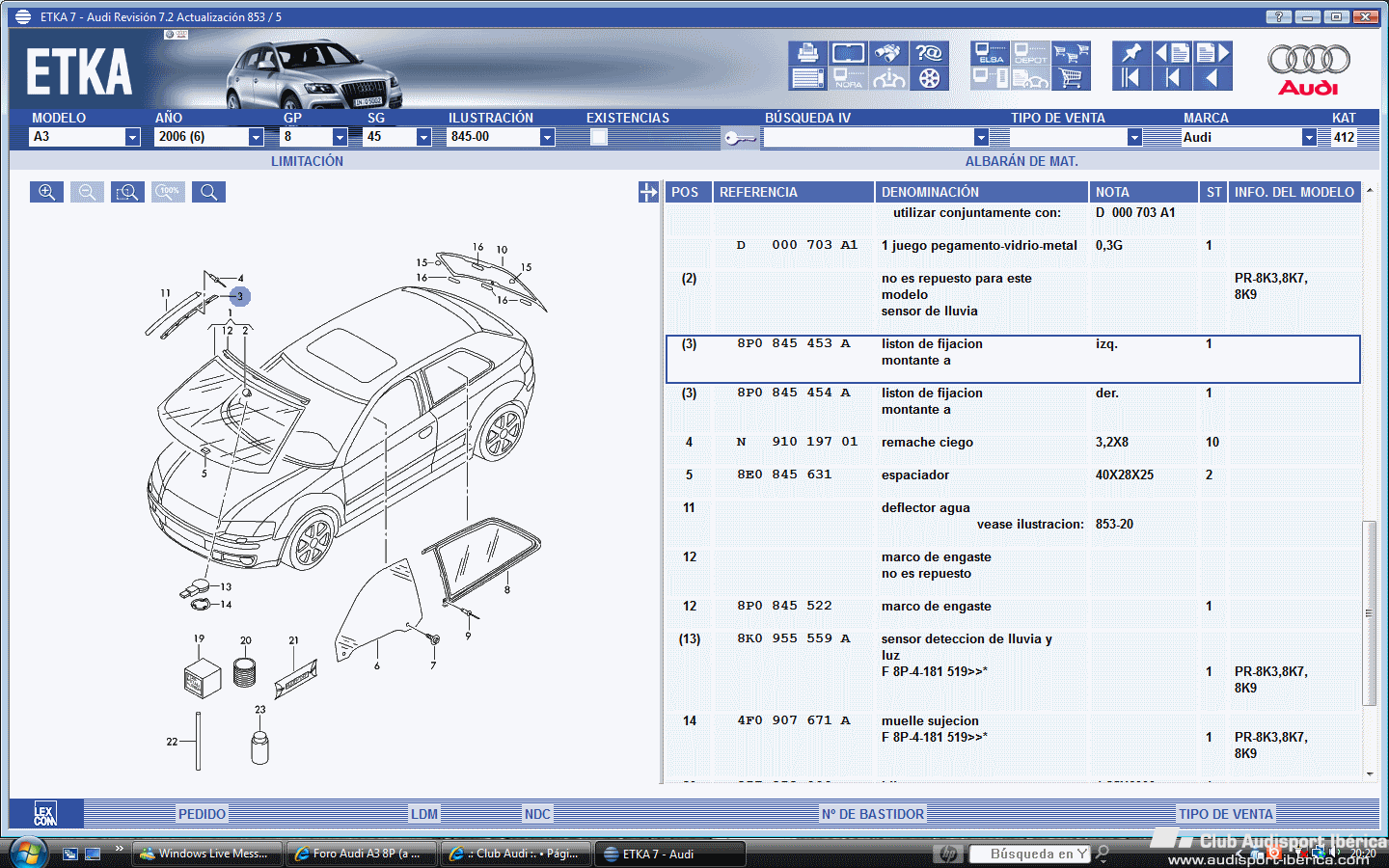The width and height of the screenshot is (1389, 868).
Task: Click the INFO. DEL MODELO column header
Action: 1294,192
